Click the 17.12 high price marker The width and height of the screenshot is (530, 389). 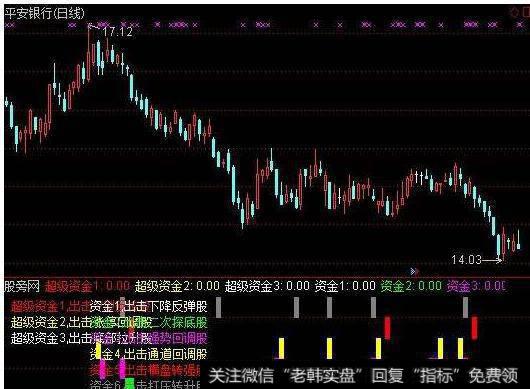pyautogui.click(x=117, y=32)
